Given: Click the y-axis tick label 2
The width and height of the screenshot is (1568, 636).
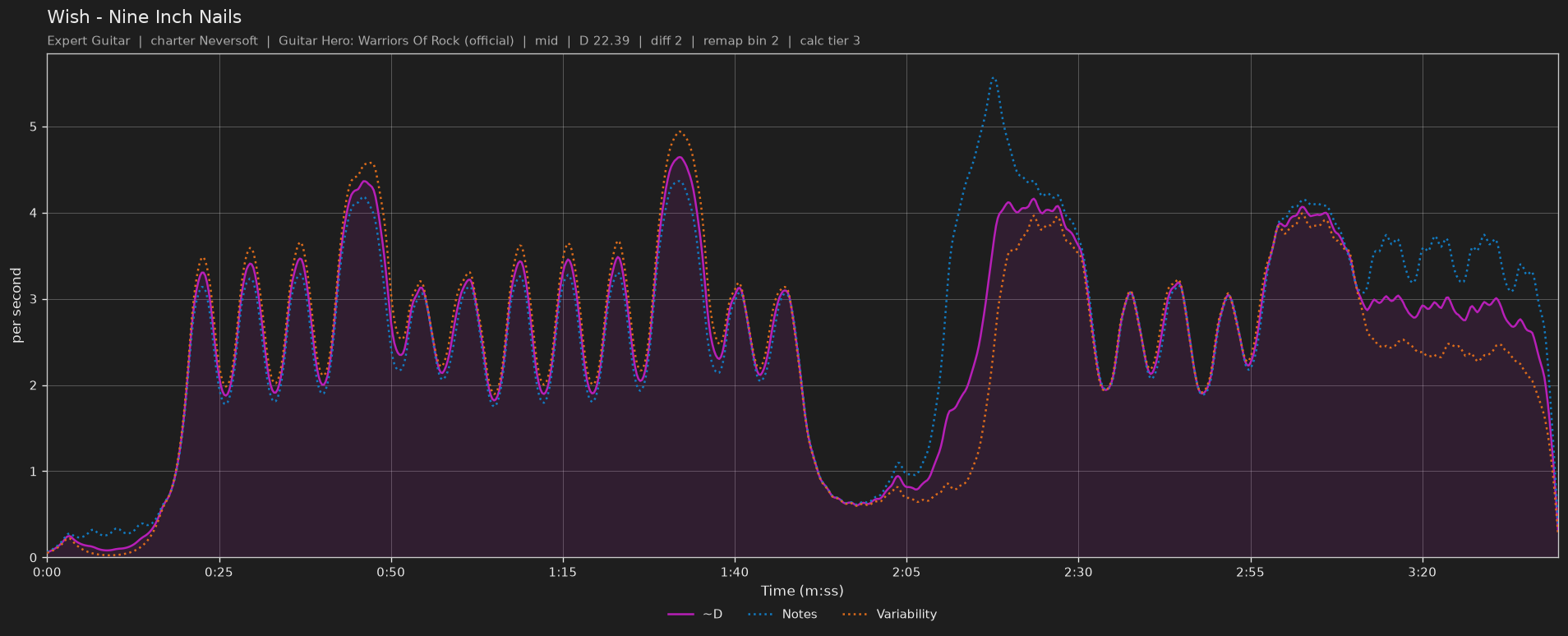Looking at the screenshot, I should pyautogui.click(x=35, y=386).
